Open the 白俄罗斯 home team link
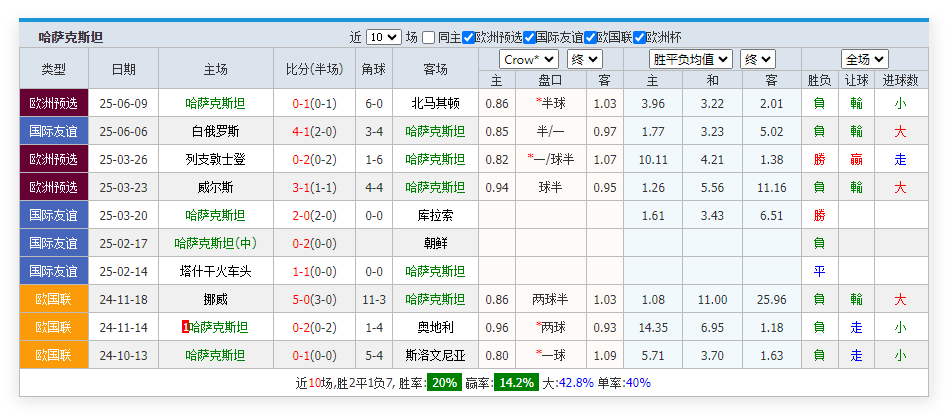This screenshot has width=950, height=415. tap(215, 131)
